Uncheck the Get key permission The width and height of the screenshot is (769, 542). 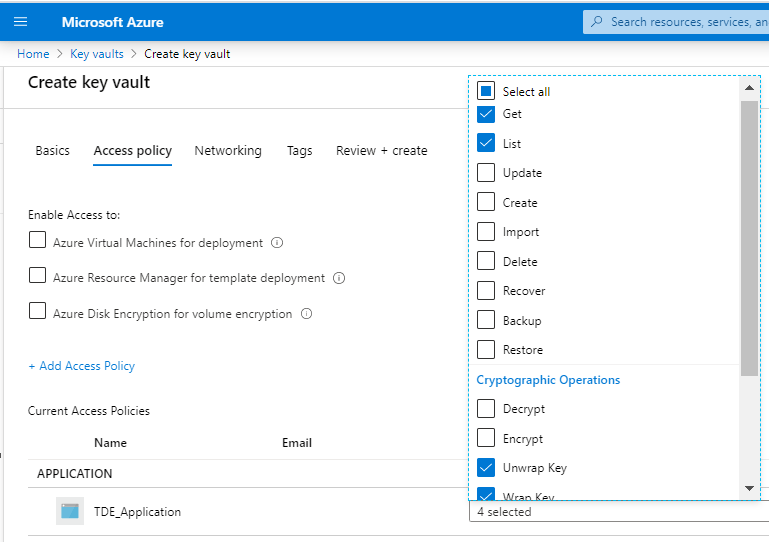486,113
